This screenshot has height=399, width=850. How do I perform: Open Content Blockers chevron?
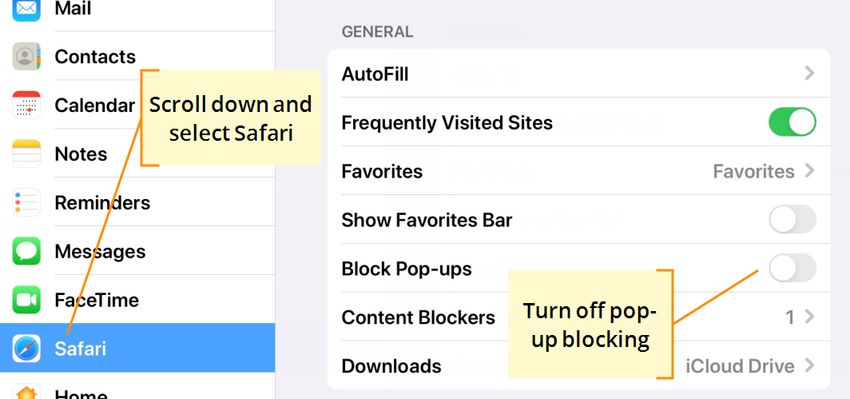tap(809, 317)
